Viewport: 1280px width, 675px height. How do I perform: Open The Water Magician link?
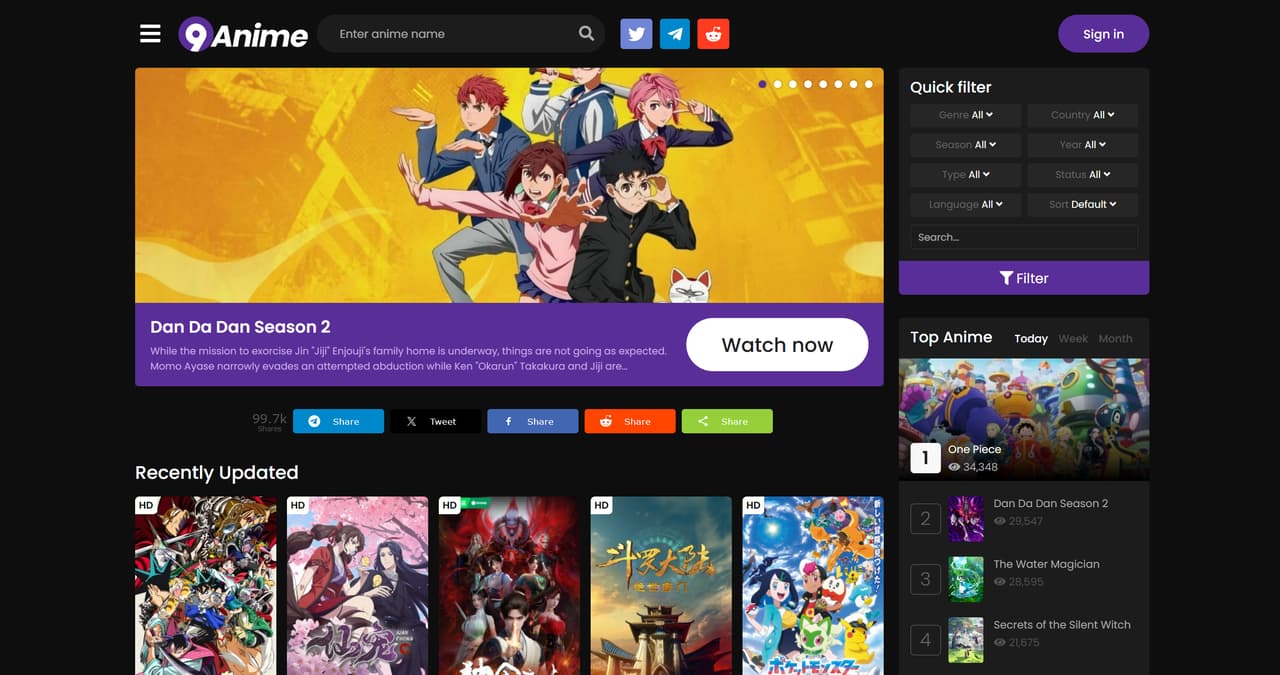pyautogui.click(x=1046, y=564)
